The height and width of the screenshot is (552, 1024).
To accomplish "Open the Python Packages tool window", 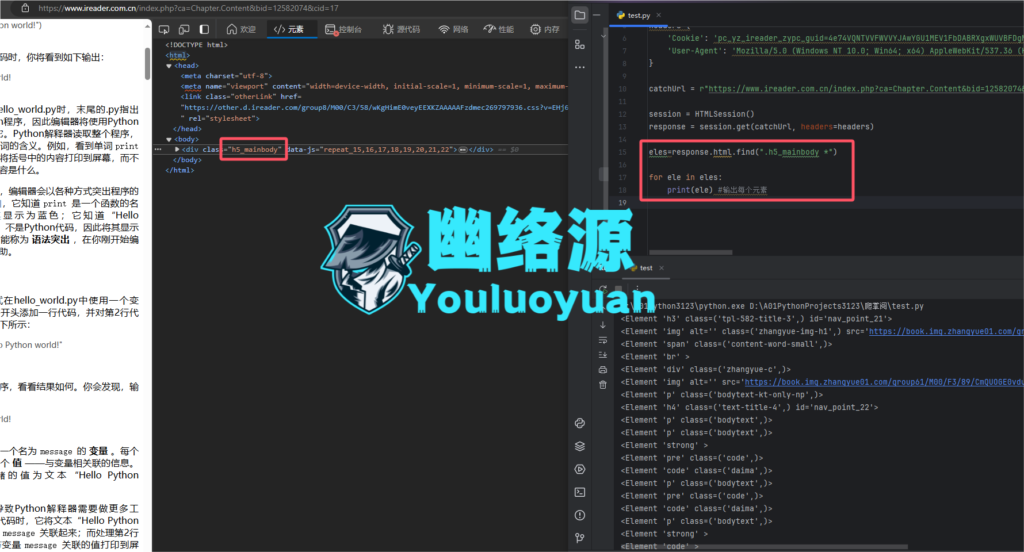I will 579,423.
